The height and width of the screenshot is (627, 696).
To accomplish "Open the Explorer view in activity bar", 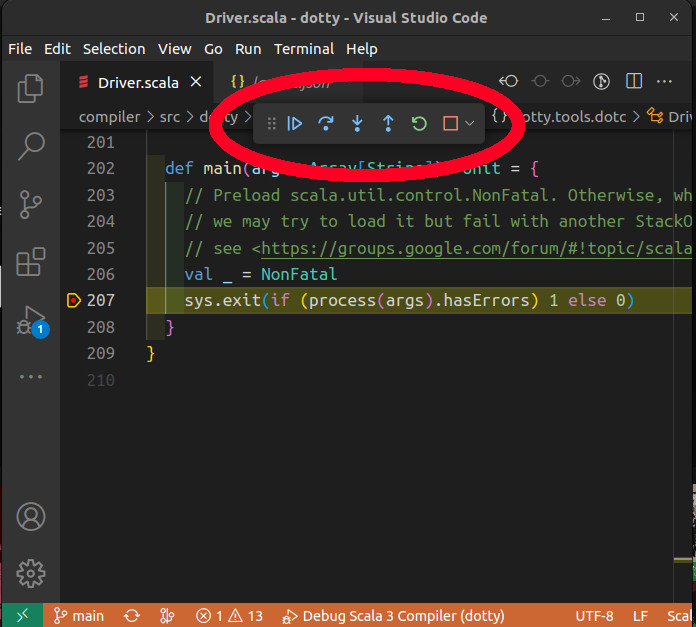I will 31,89.
